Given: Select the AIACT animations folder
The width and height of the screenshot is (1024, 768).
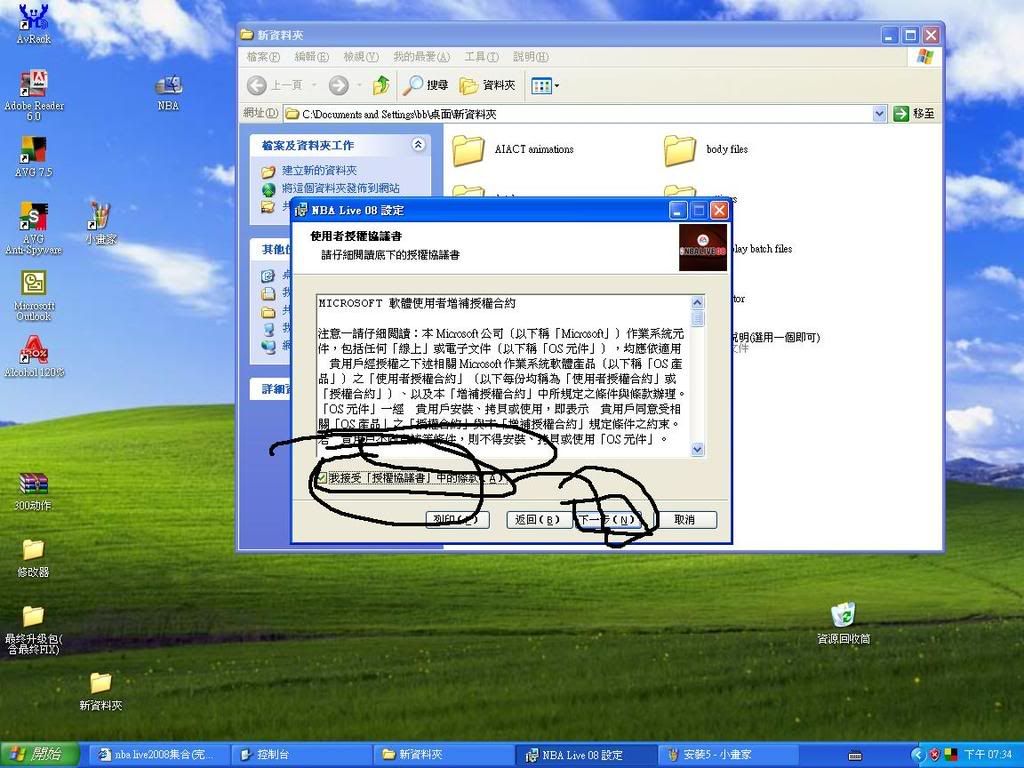Looking at the screenshot, I should 513,150.
